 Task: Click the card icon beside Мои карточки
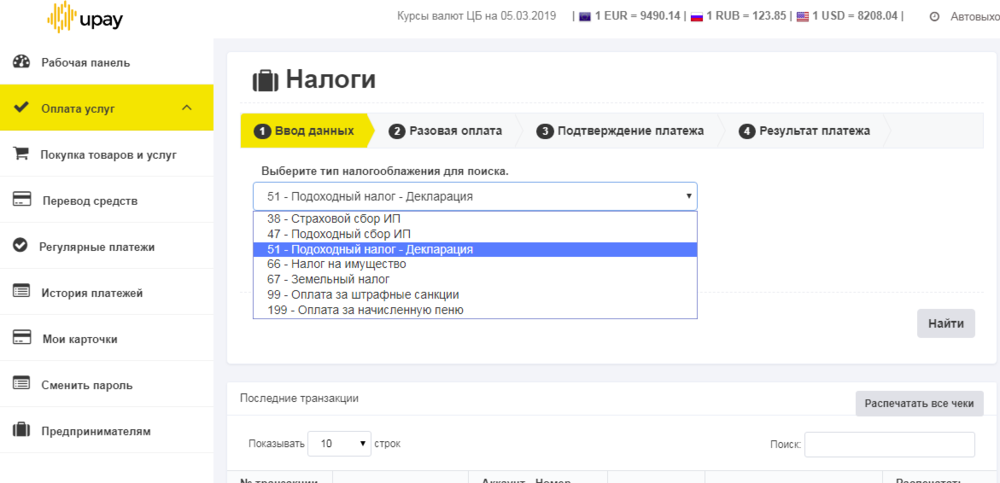pos(20,338)
